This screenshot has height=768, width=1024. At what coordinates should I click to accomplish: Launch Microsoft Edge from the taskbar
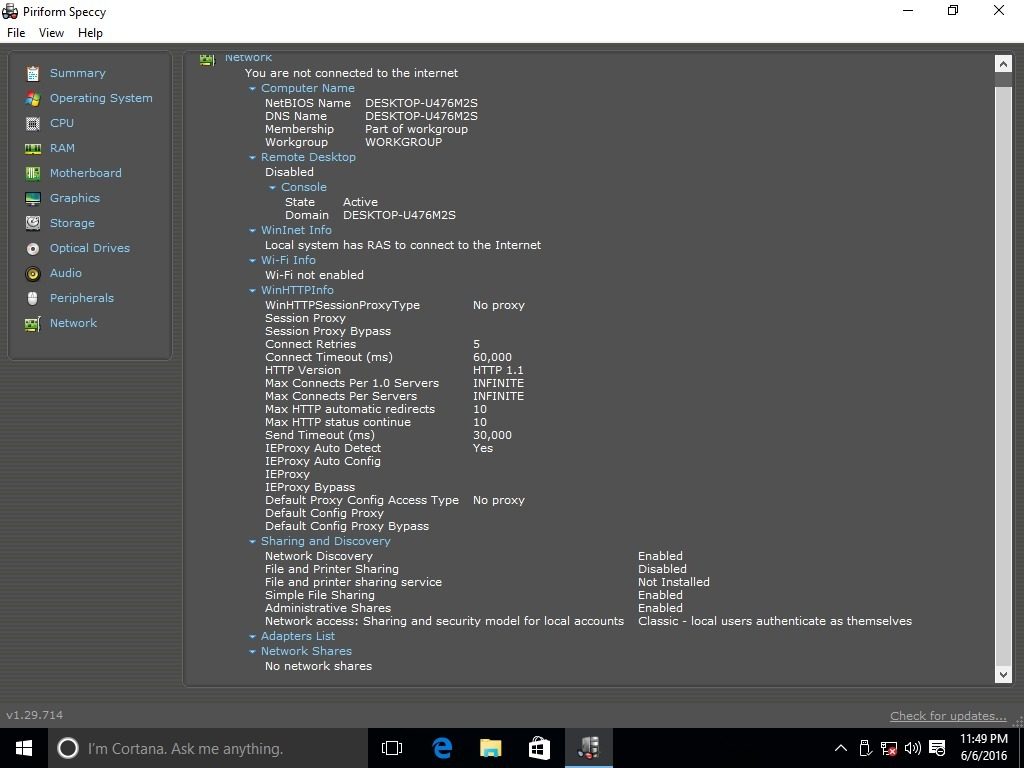[442, 748]
